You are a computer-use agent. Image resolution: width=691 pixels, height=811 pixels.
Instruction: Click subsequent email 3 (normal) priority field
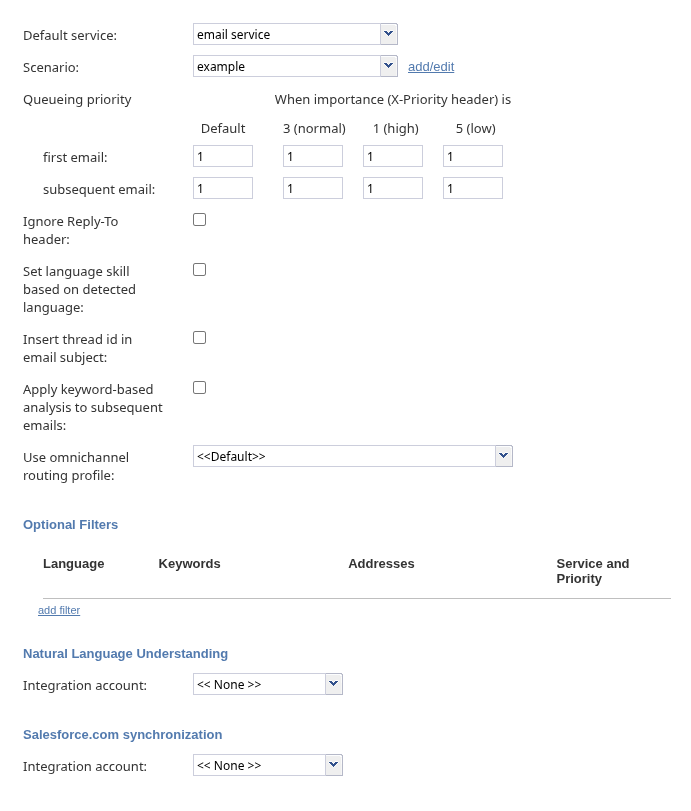[313, 189]
